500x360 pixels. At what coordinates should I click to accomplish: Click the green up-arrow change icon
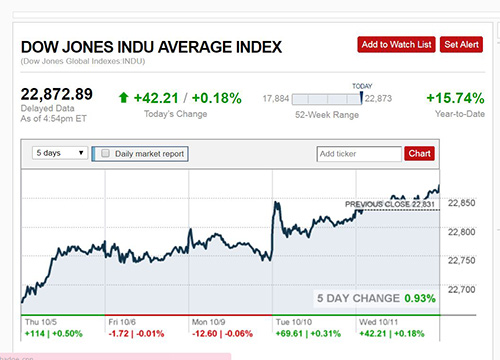[124, 98]
